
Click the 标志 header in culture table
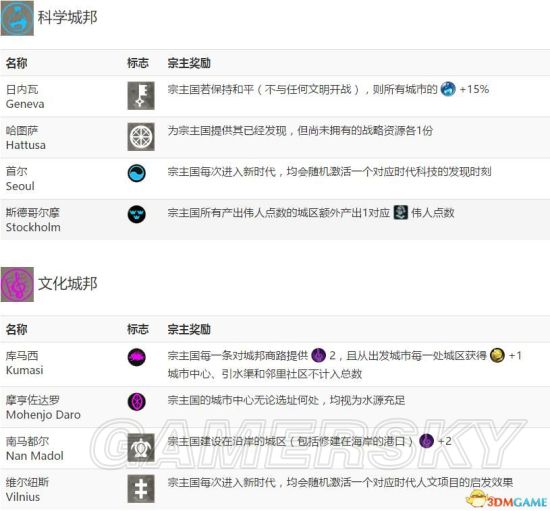pyautogui.click(x=138, y=329)
